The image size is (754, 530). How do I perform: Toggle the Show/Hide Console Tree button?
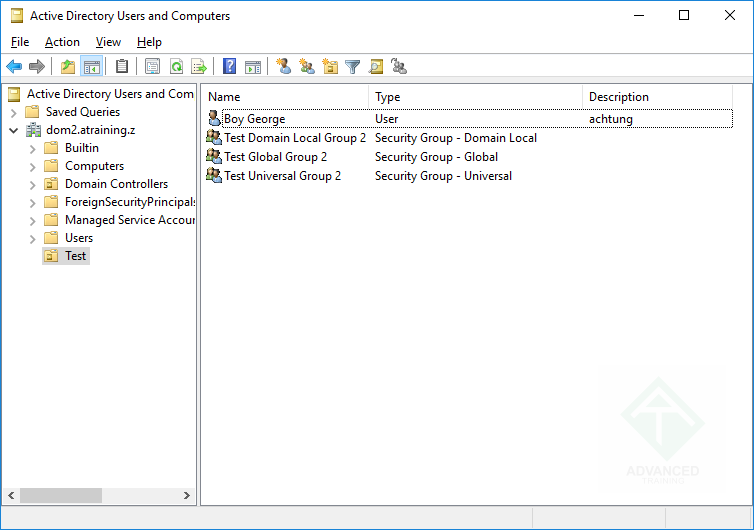(x=91, y=67)
